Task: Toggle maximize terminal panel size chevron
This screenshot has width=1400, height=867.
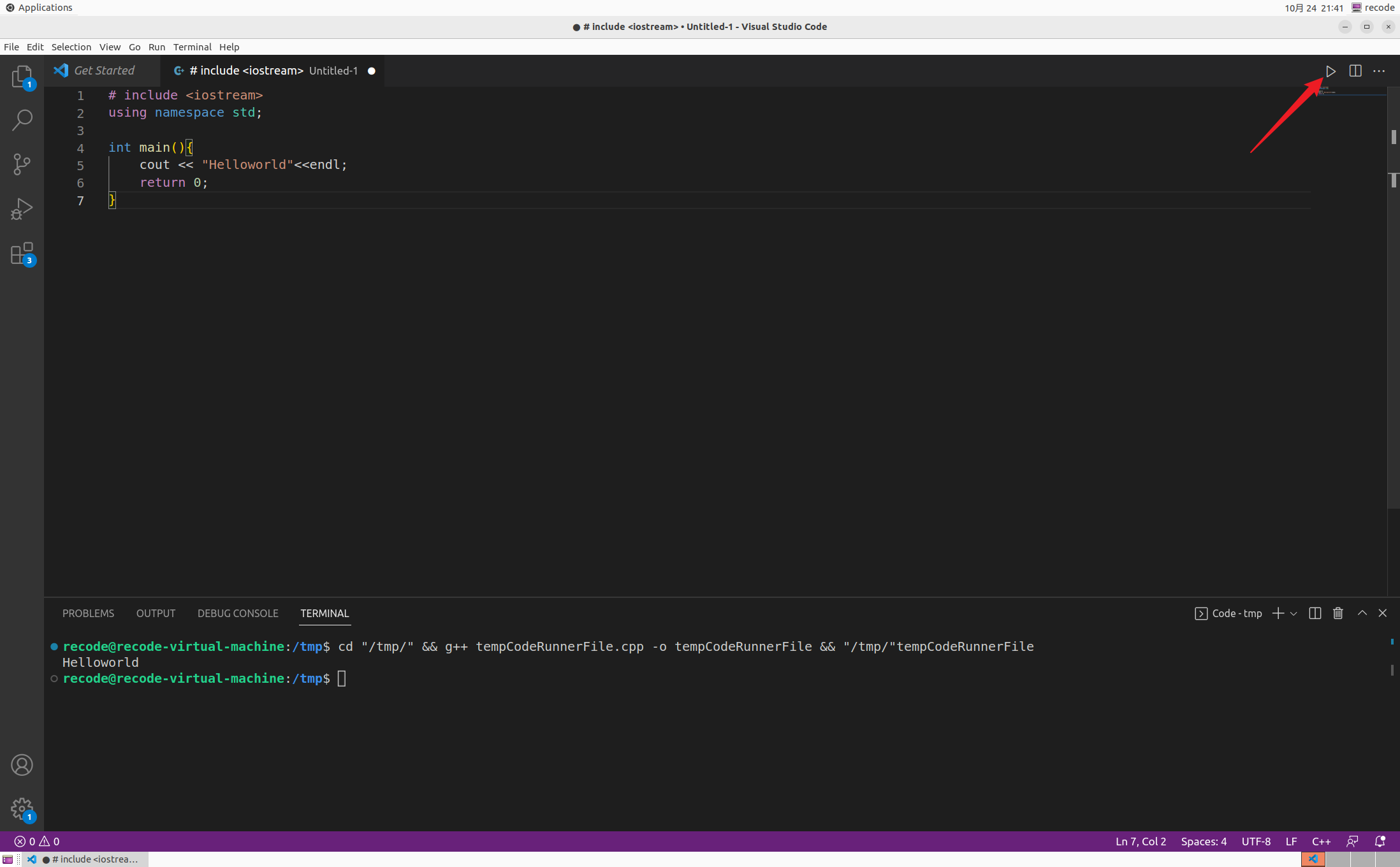Action: pos(1362,613)
